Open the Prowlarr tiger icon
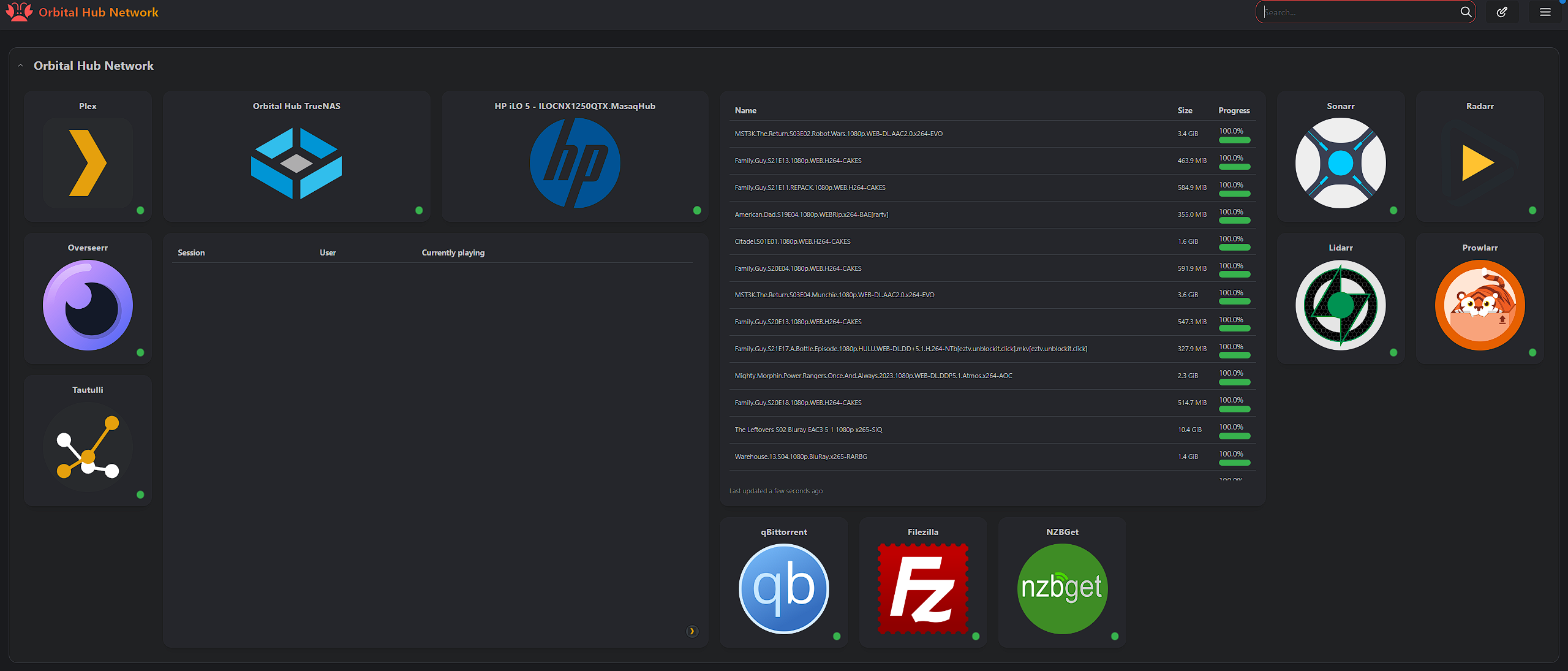The width and height of the screenshot is (1568, 671). [x=1479, y=305]
